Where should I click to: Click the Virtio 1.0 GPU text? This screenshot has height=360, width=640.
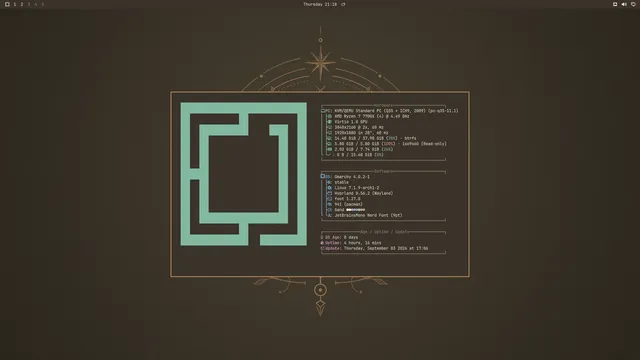click(351, 122)
